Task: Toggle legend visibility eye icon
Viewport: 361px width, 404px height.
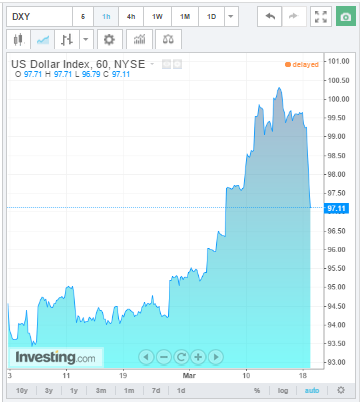Action: click(166, 64)
